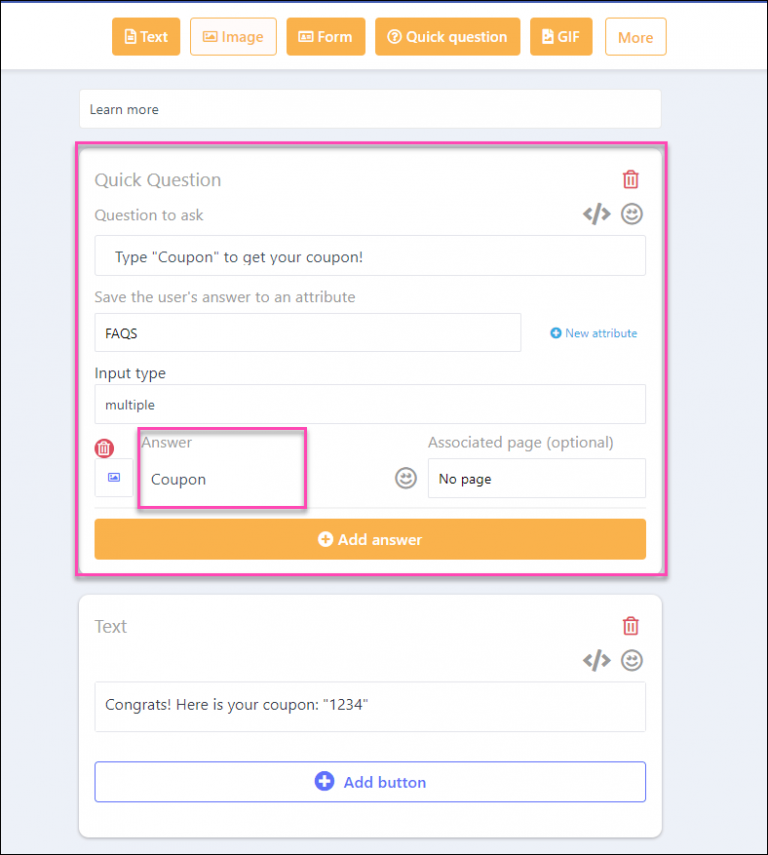Delete the Coupon answer

pyautogui.click(x=104, y=448)
